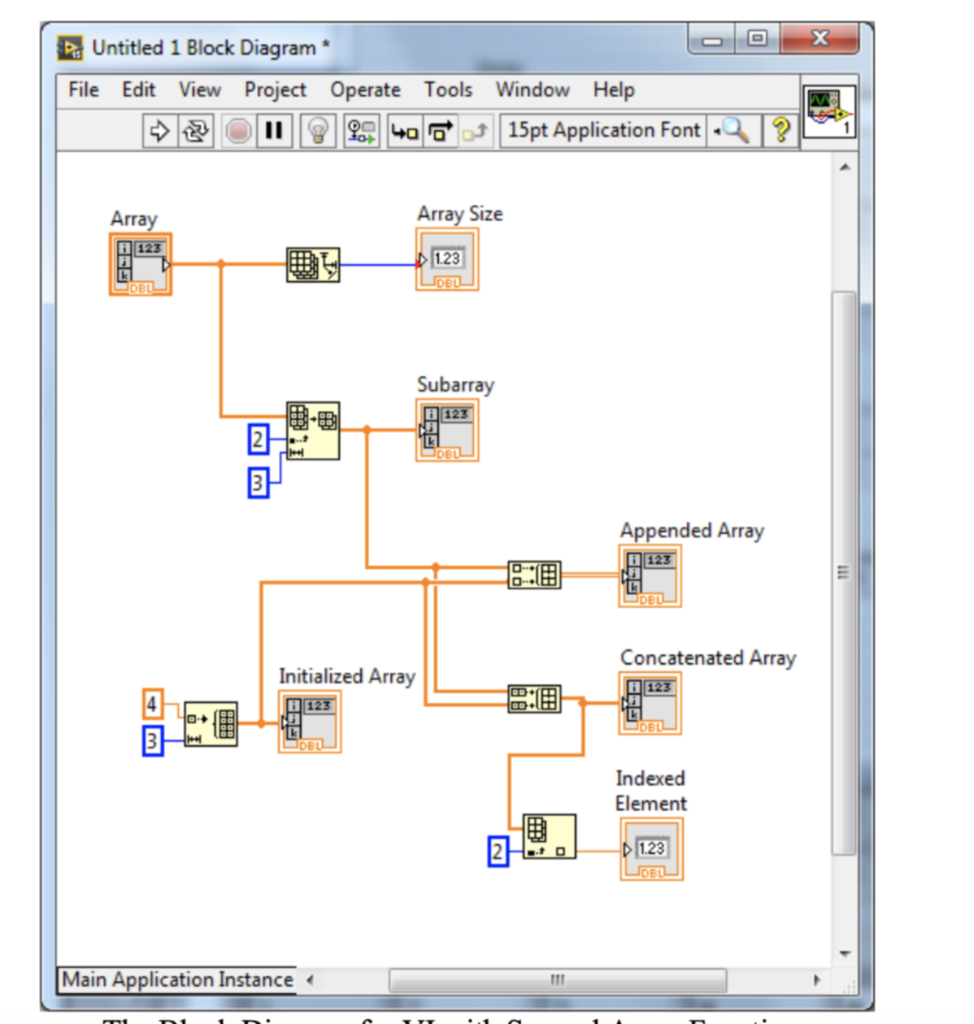Select Build Array node feeding Concatenated Array

534,699
